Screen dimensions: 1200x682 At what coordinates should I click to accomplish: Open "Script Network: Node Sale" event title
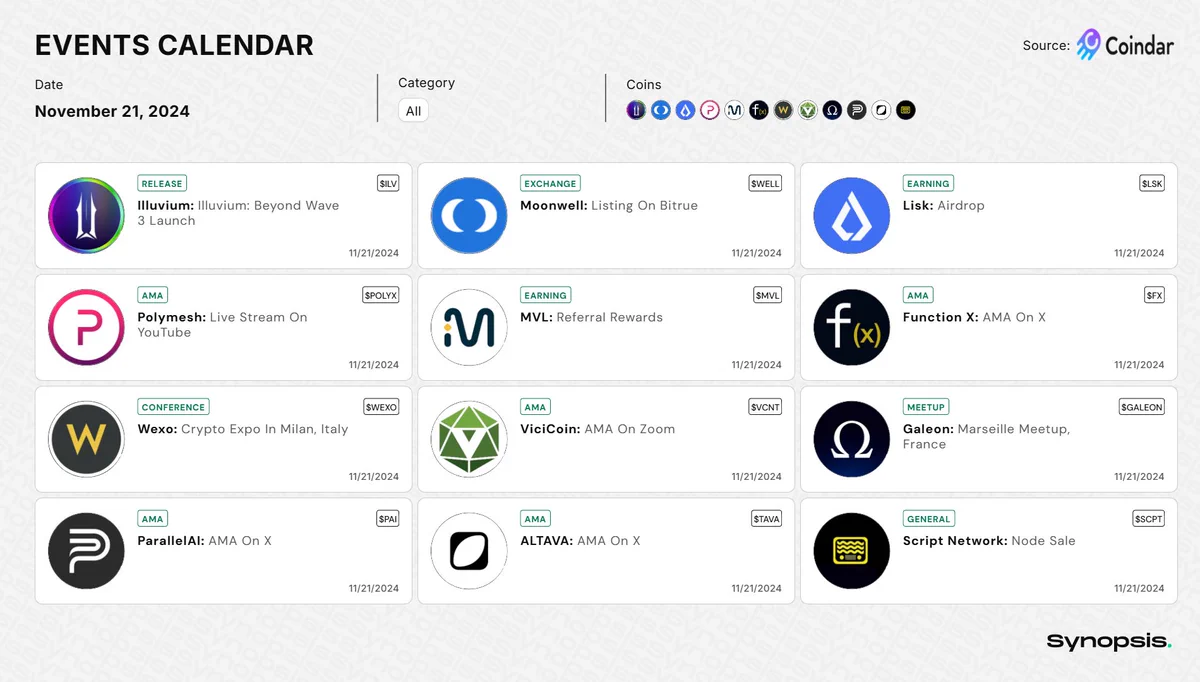point(989,541)
